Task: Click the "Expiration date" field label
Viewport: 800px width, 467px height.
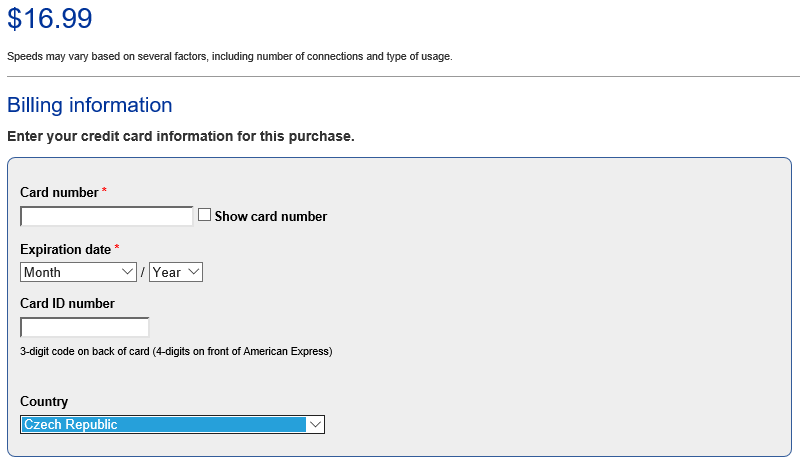Action: click(65, 249)
